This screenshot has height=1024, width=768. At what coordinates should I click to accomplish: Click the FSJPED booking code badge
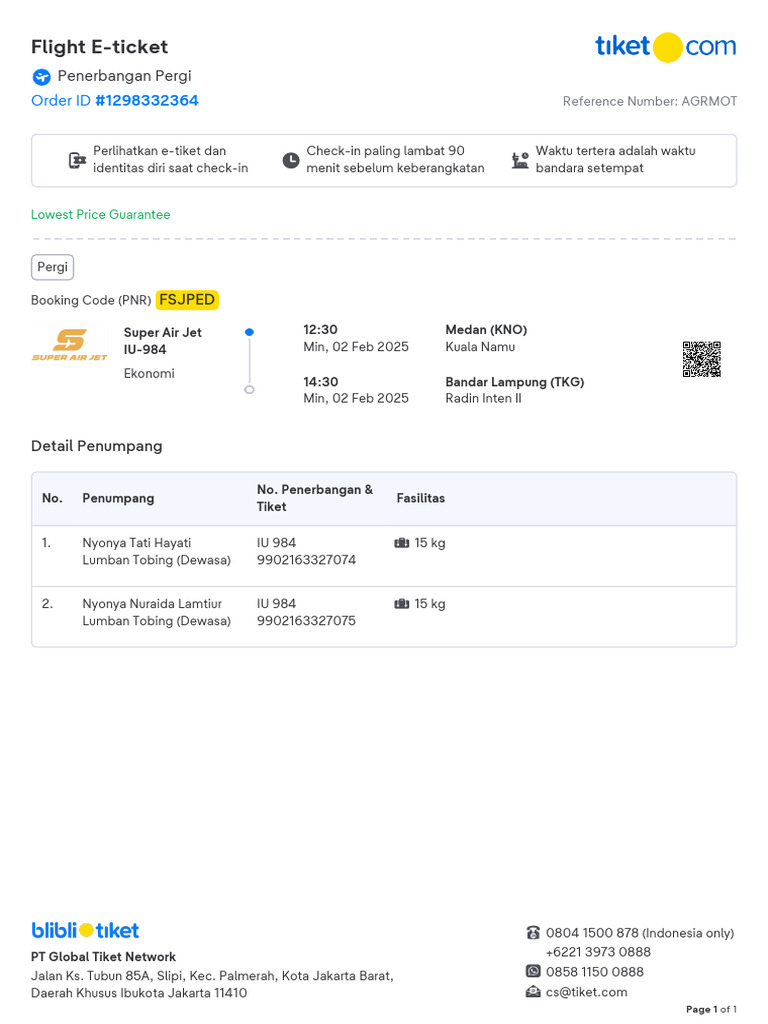(187, 300)
